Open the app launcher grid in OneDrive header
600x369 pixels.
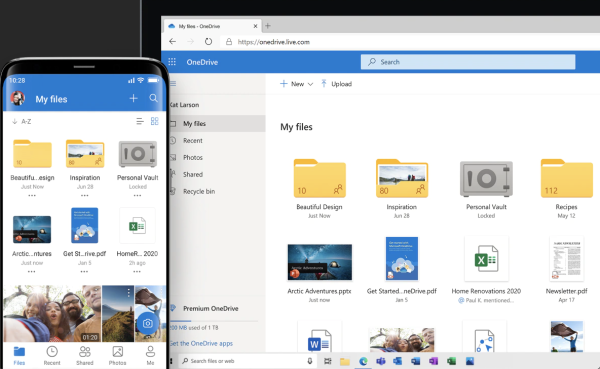172,62
